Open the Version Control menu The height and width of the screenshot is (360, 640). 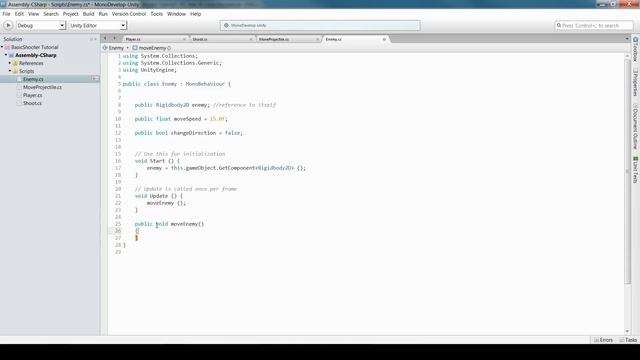(129, 14)
